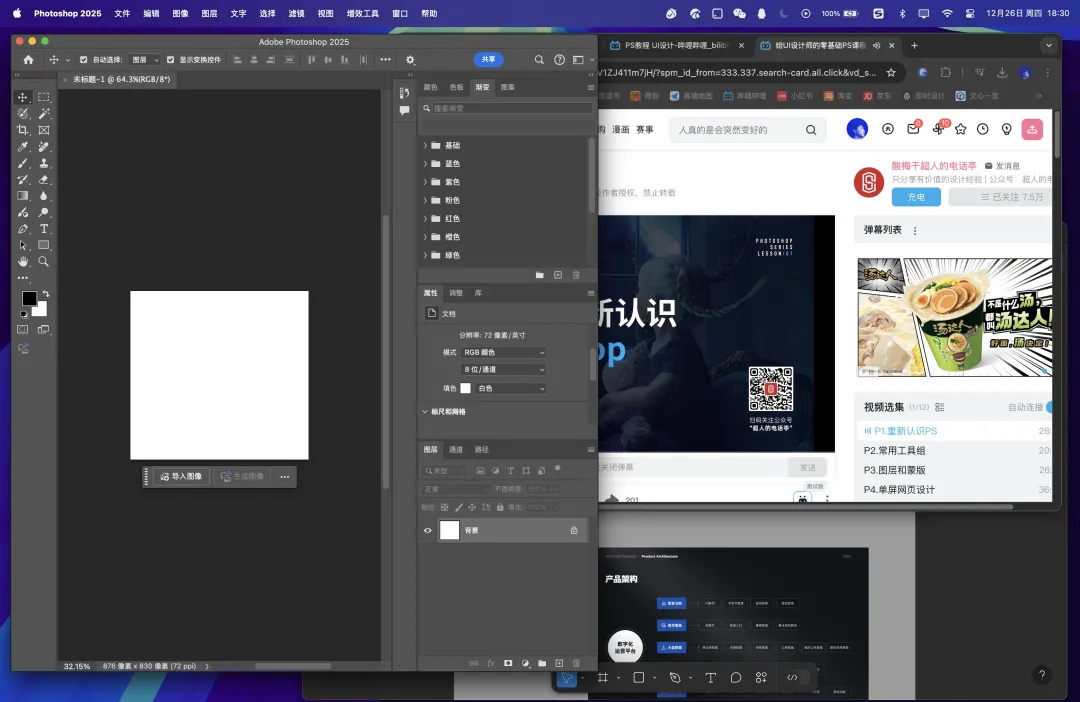Click the black foreground color swatch

tap(29, 298)
